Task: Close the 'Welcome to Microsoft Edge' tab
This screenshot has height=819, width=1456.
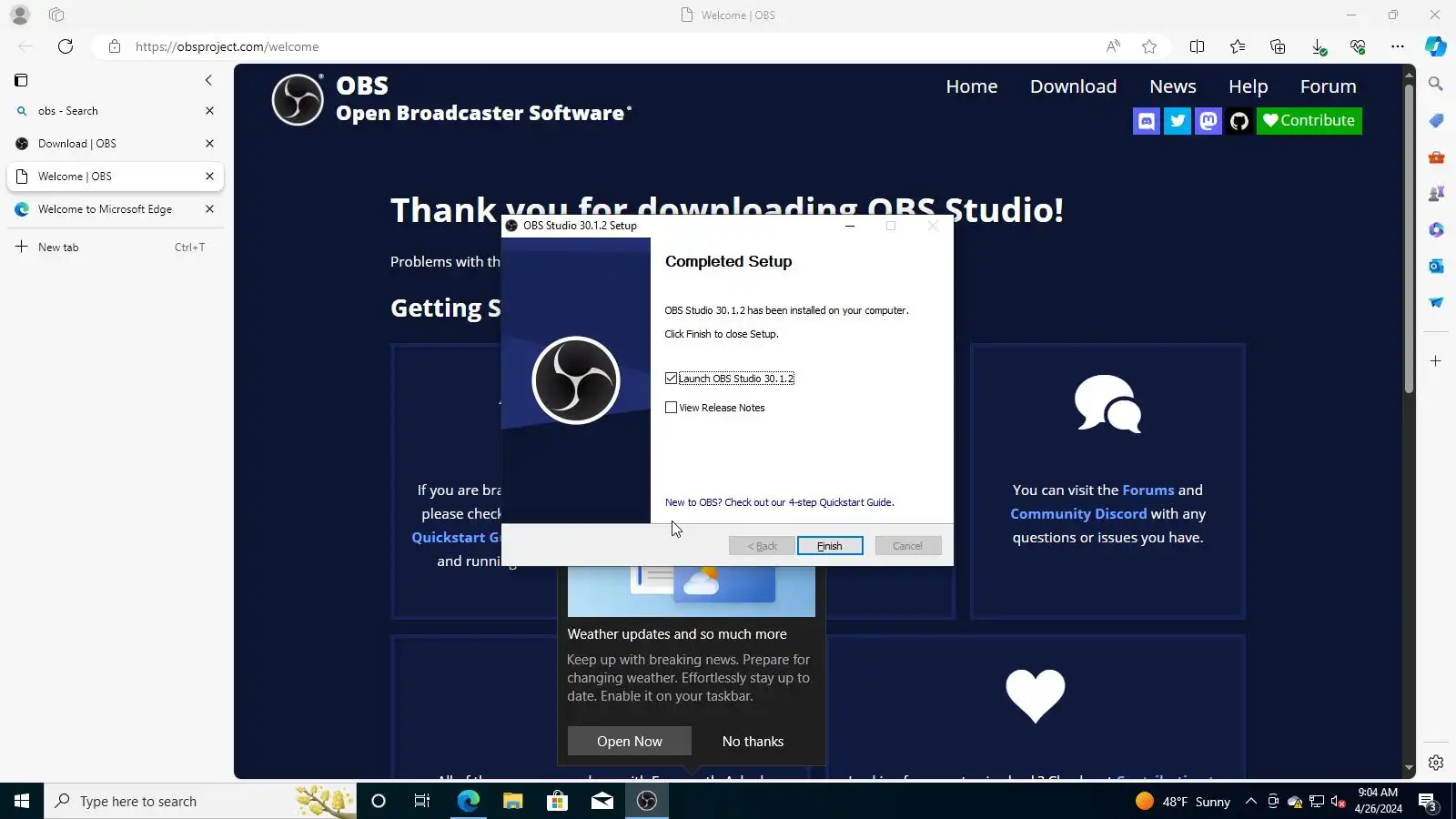Action: (x=209, y=209)
